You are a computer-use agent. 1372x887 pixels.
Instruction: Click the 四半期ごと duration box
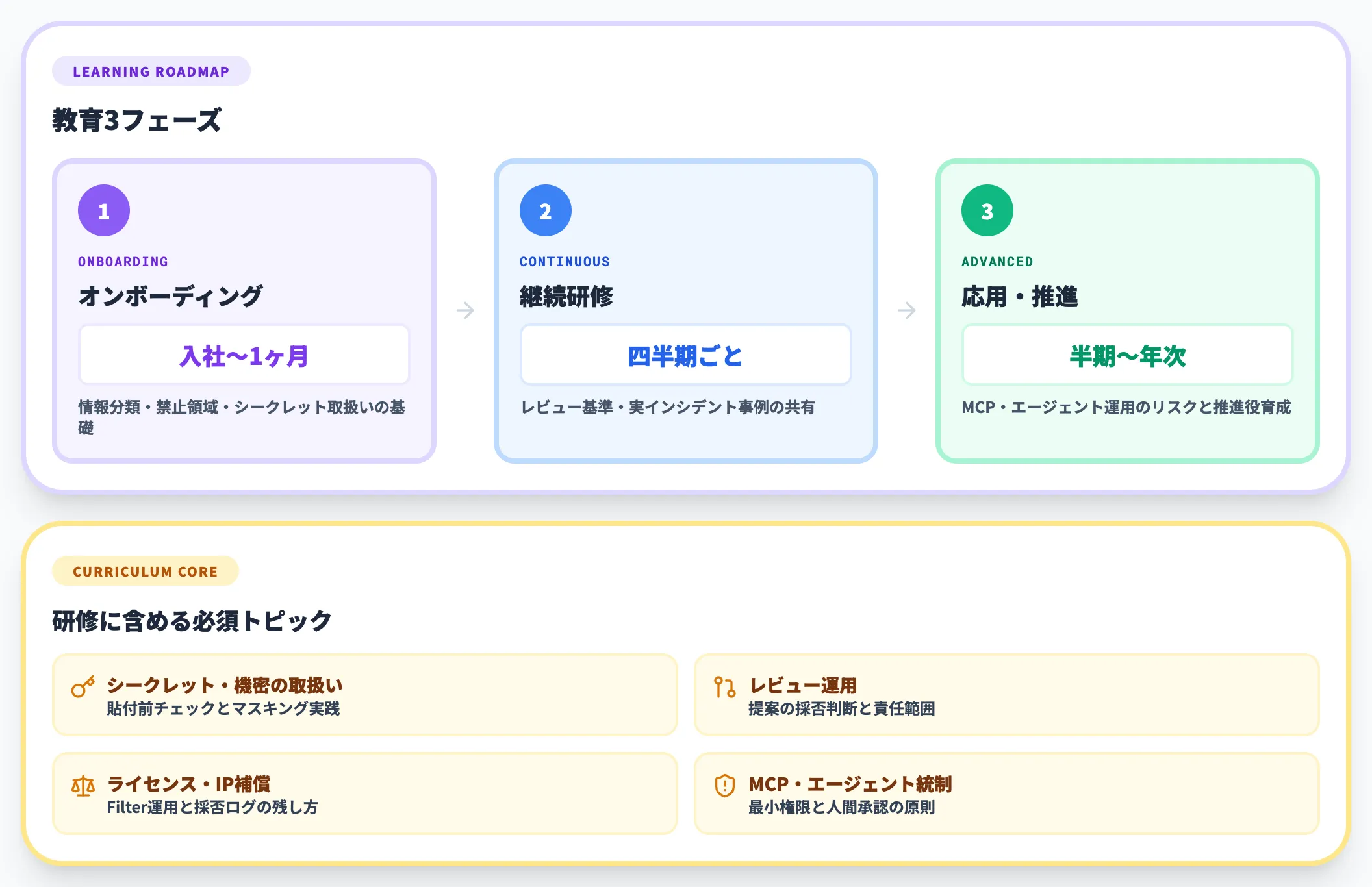pos(685,355)
